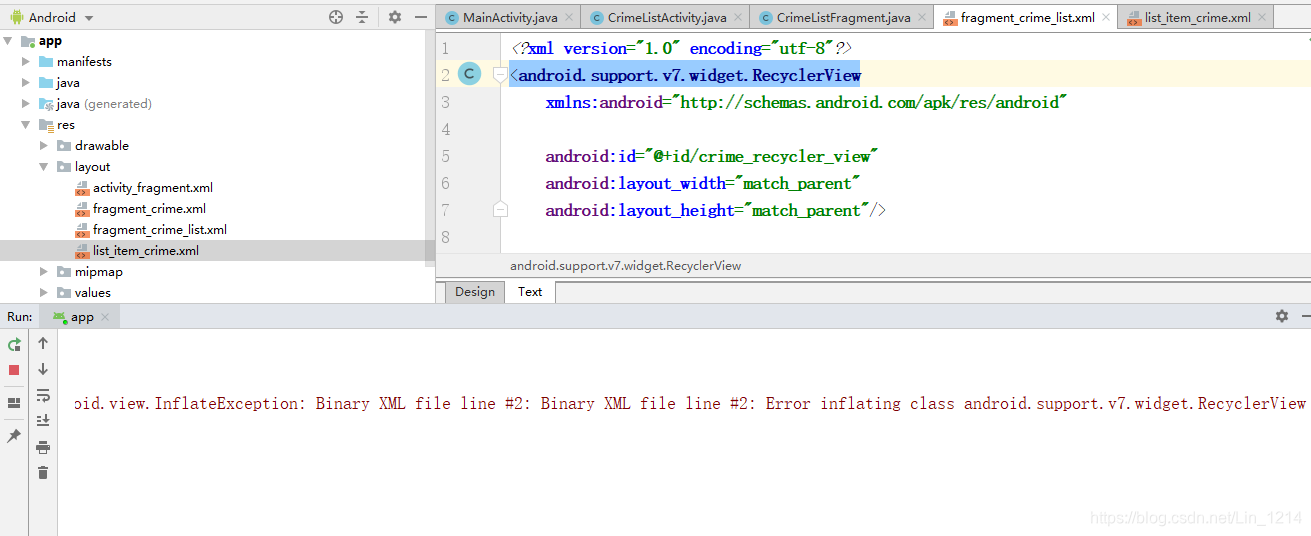Click breadcrumb android.support.v7.widget.RecyclerView

626,265
